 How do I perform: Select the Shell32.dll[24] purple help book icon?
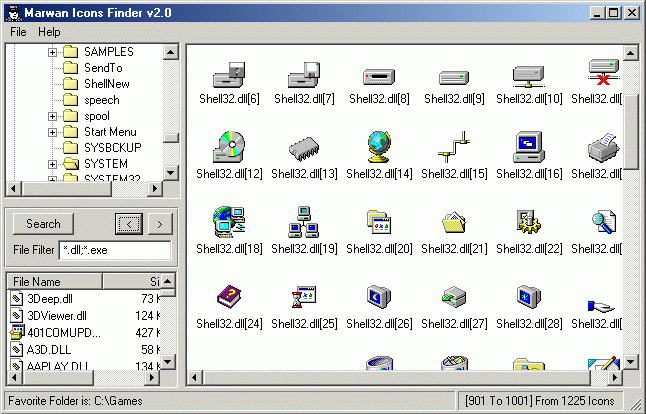[x=229, y=297]
